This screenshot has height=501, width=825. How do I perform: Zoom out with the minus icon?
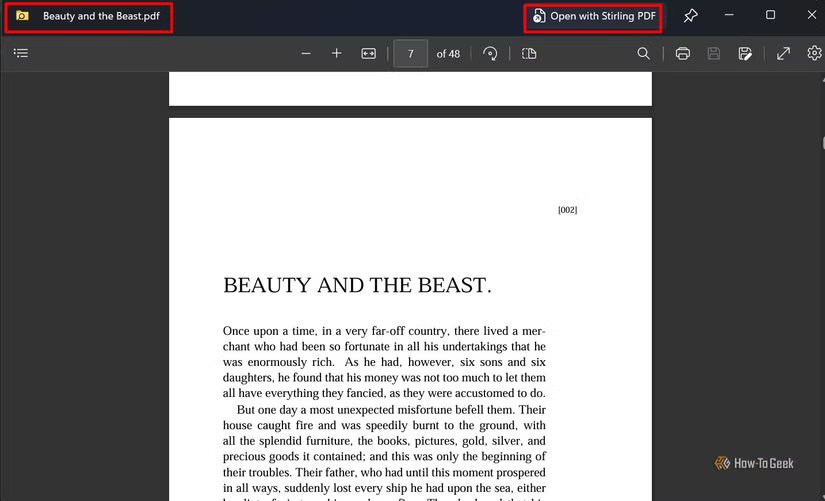pos(306,53)
